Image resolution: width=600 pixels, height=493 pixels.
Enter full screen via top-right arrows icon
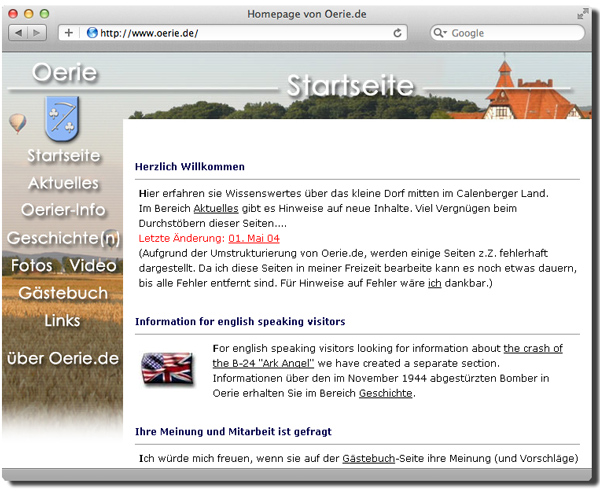583,14
